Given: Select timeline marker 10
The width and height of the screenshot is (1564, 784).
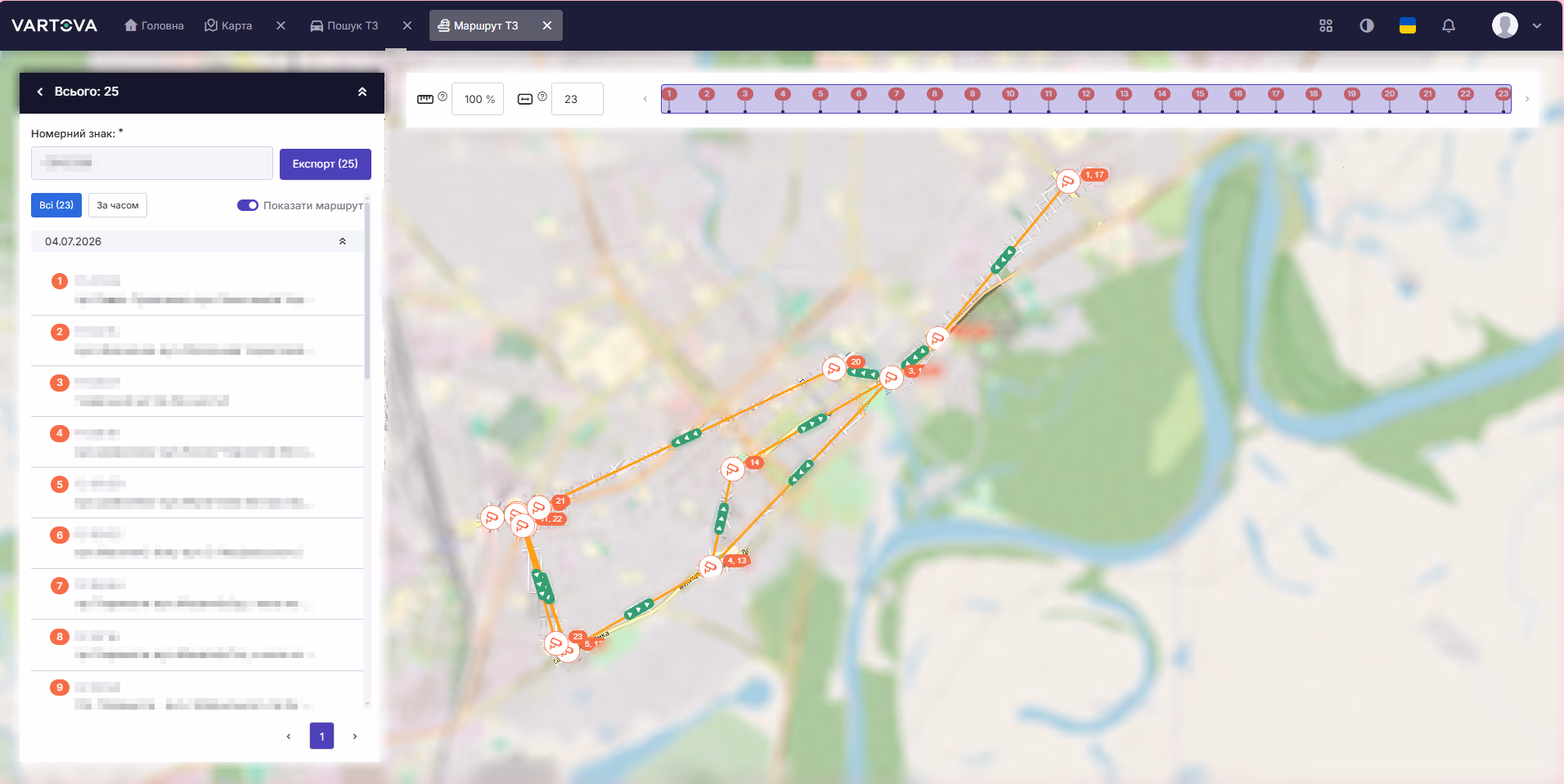Looking at the screenshot, I should 1010,94.
